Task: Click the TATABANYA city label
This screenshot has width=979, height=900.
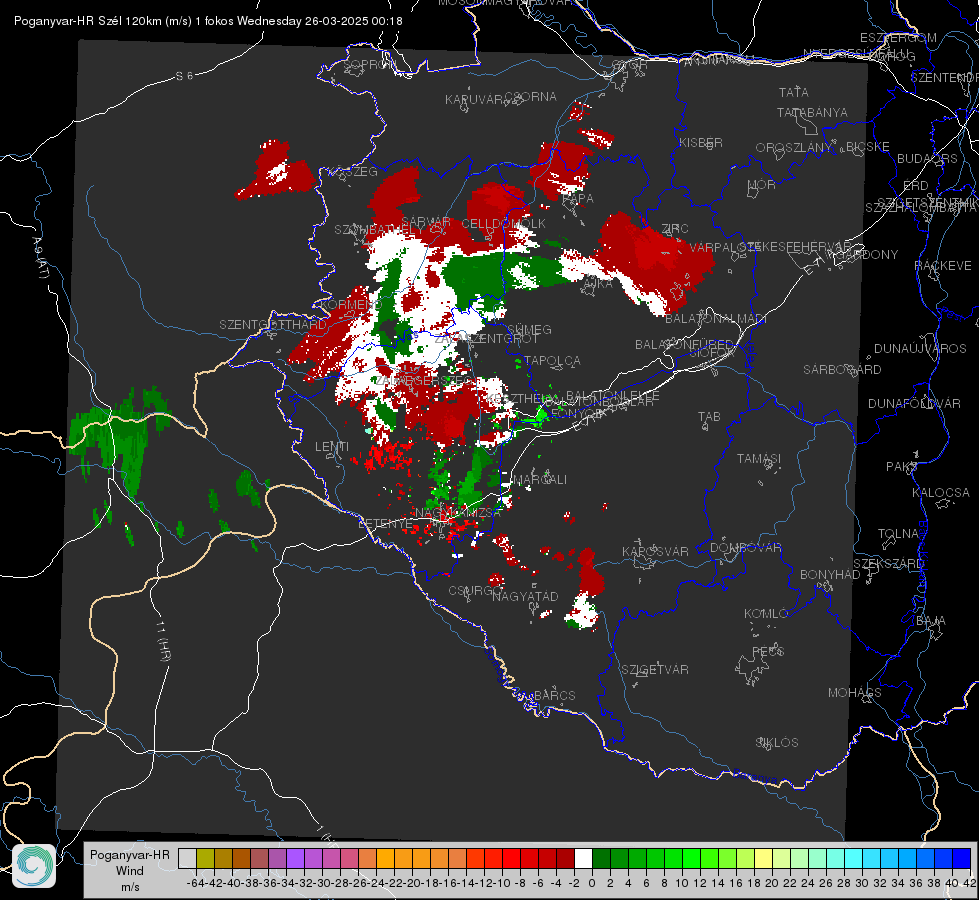Action: [x=812, y=112]
